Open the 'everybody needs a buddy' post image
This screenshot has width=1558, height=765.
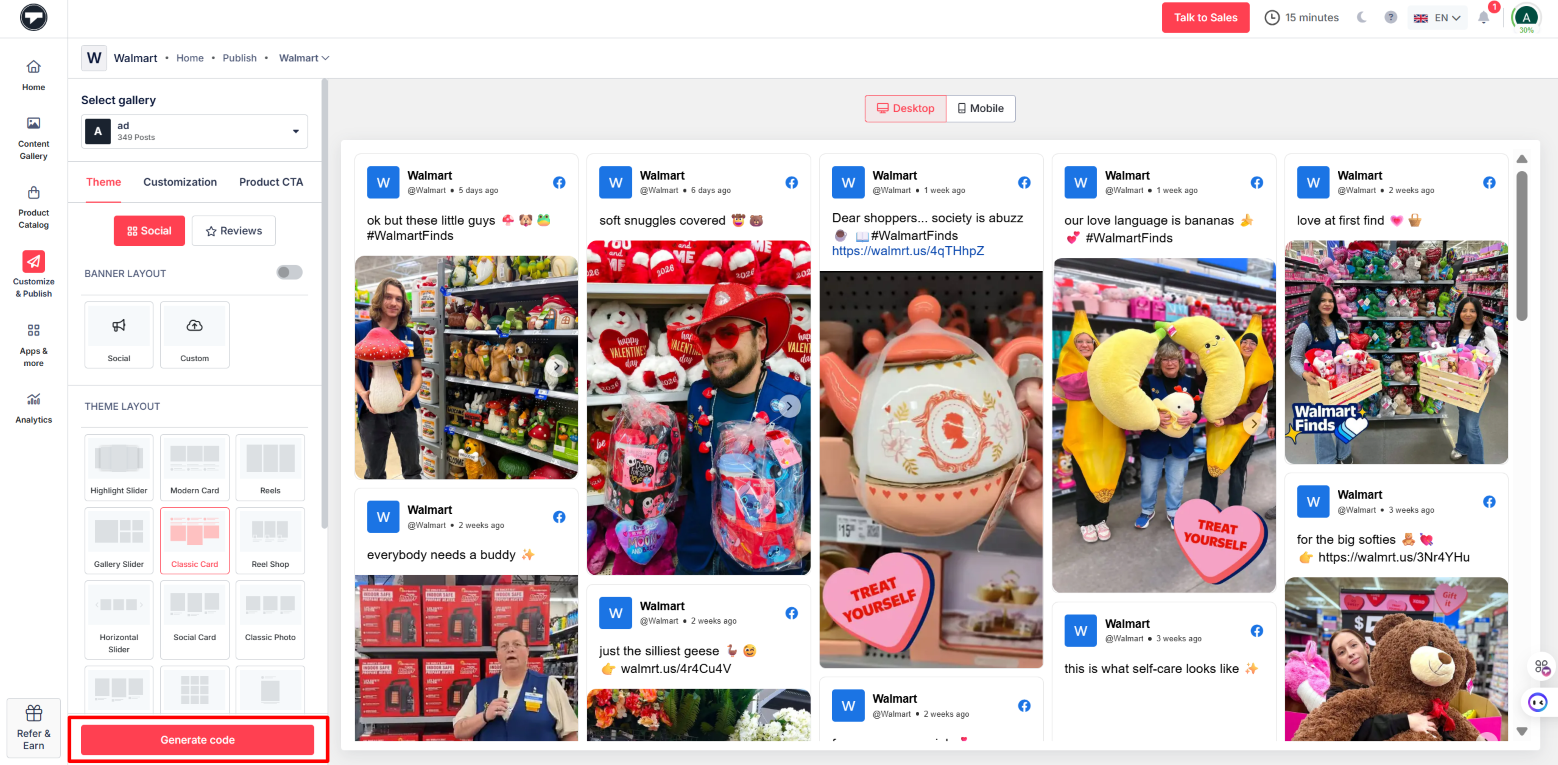[x=466, y=658]
